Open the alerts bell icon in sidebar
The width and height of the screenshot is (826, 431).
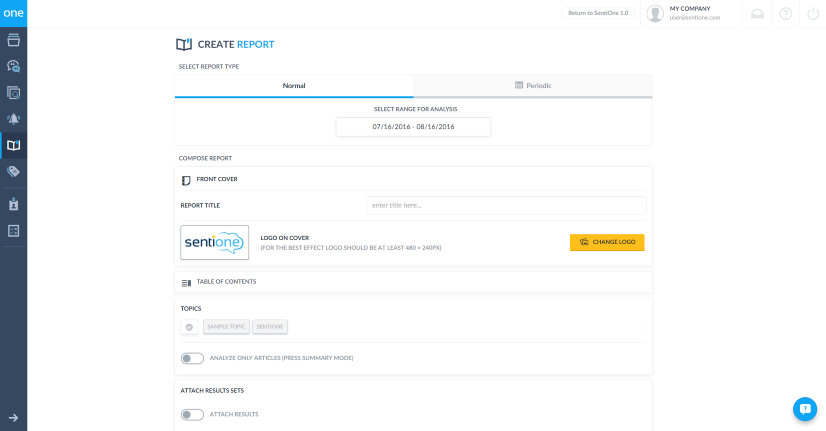pyautogui.click(x=13, y=119)
